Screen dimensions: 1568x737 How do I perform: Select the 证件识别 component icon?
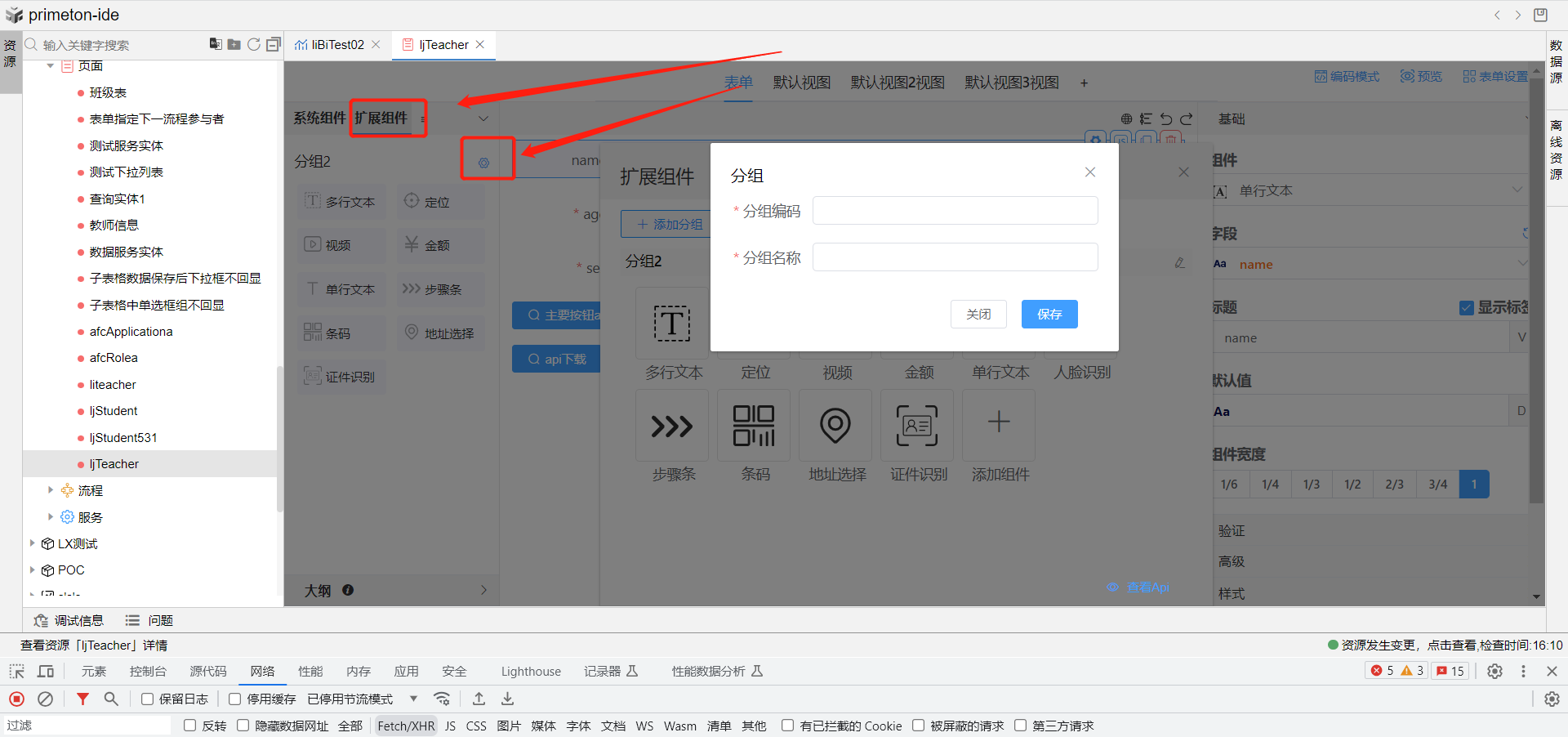917,425
